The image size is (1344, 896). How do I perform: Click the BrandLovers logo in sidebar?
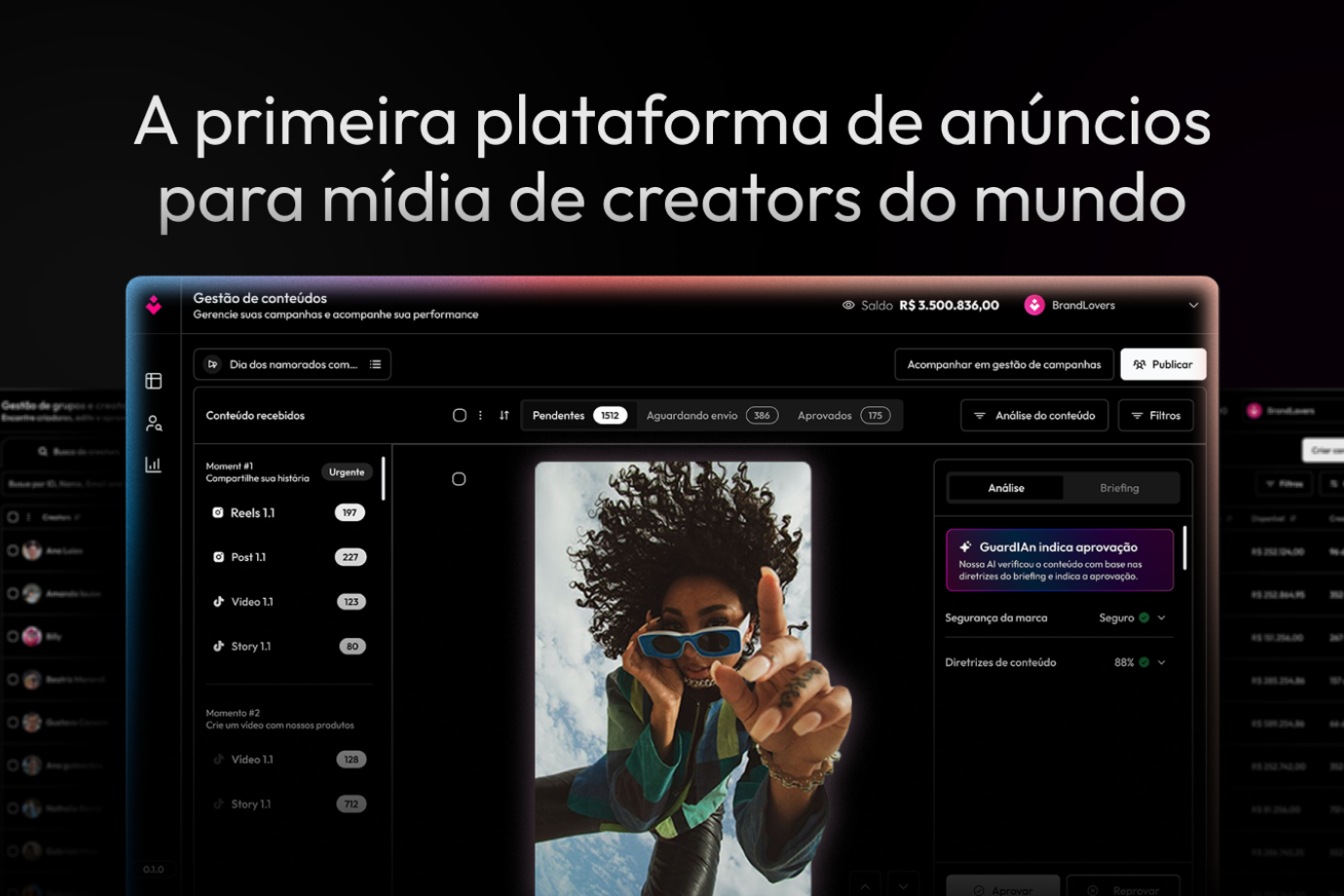point(154,306)
